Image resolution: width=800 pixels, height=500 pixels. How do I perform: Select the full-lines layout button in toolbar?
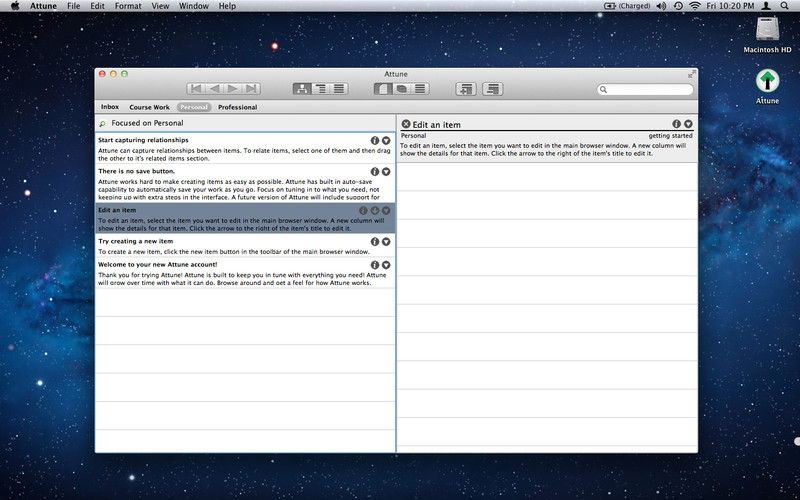(x=420, y=89)
